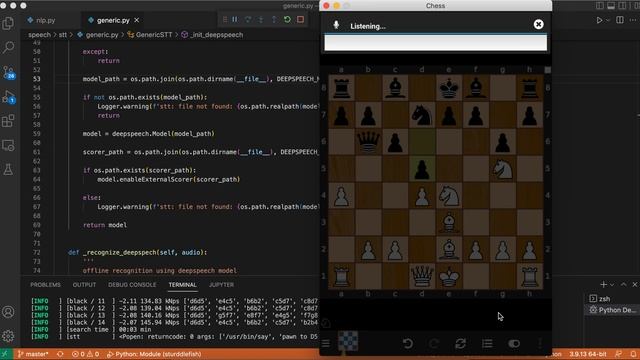This screenshot has width=640, height=360.
Task: Focus the speech text input field
Action: click(436, 42)
